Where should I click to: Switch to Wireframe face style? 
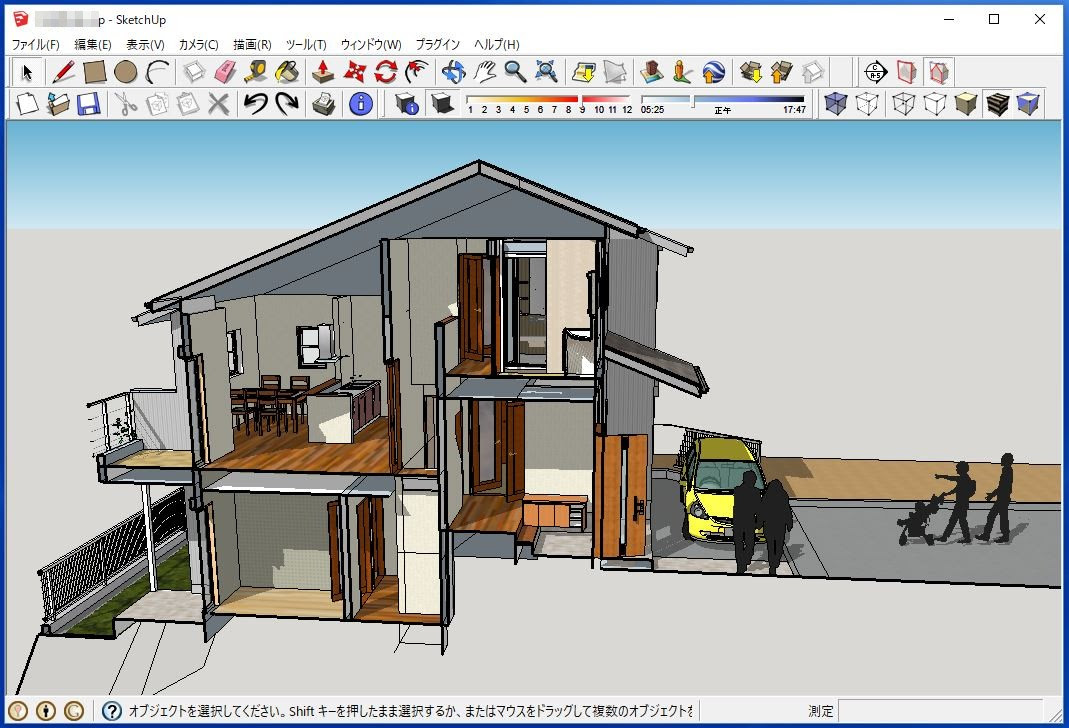(903, 104)
